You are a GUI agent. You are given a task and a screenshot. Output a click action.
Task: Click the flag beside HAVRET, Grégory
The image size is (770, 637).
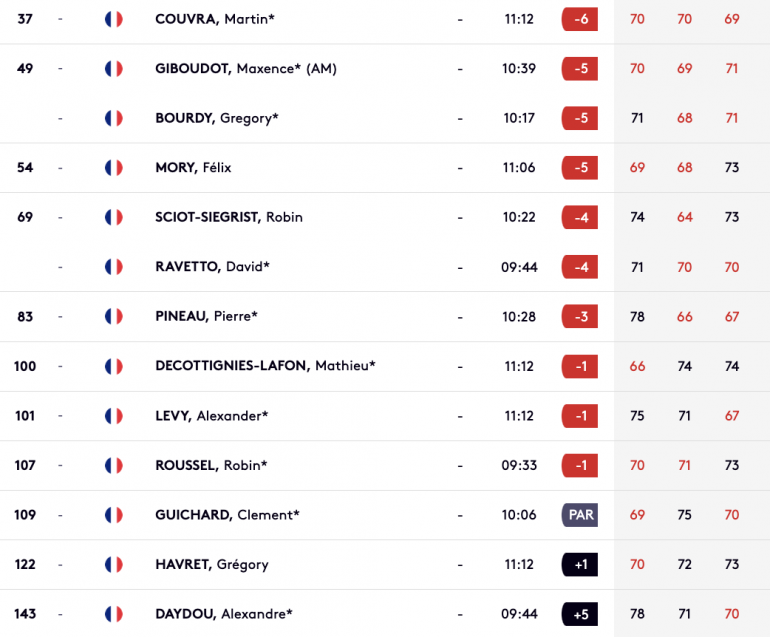113,564
